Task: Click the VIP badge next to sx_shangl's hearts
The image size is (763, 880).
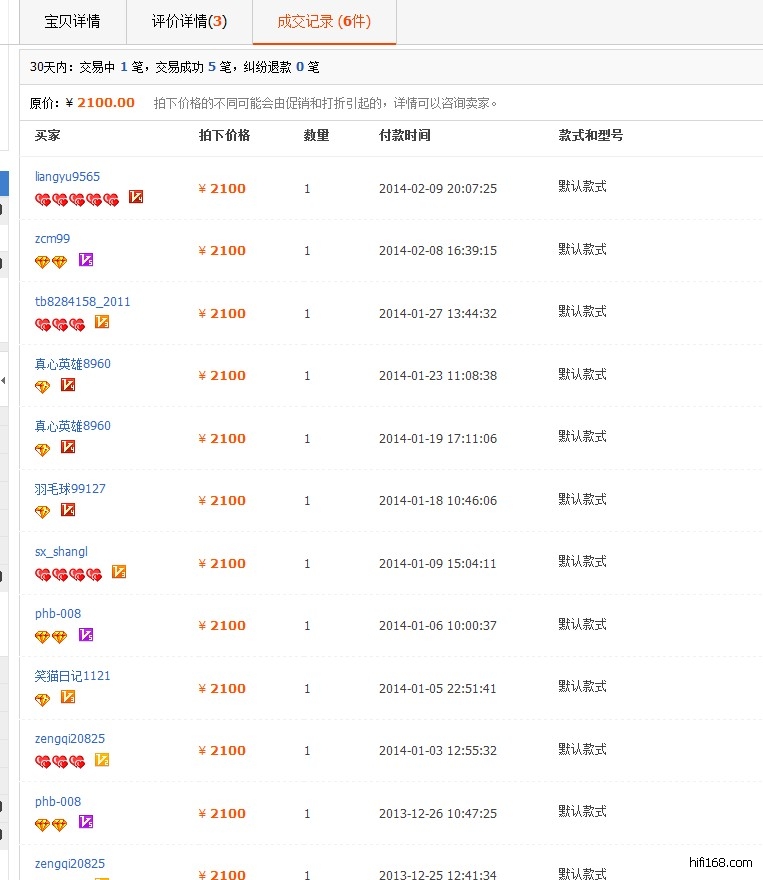Action: click(x=119, y=572)
